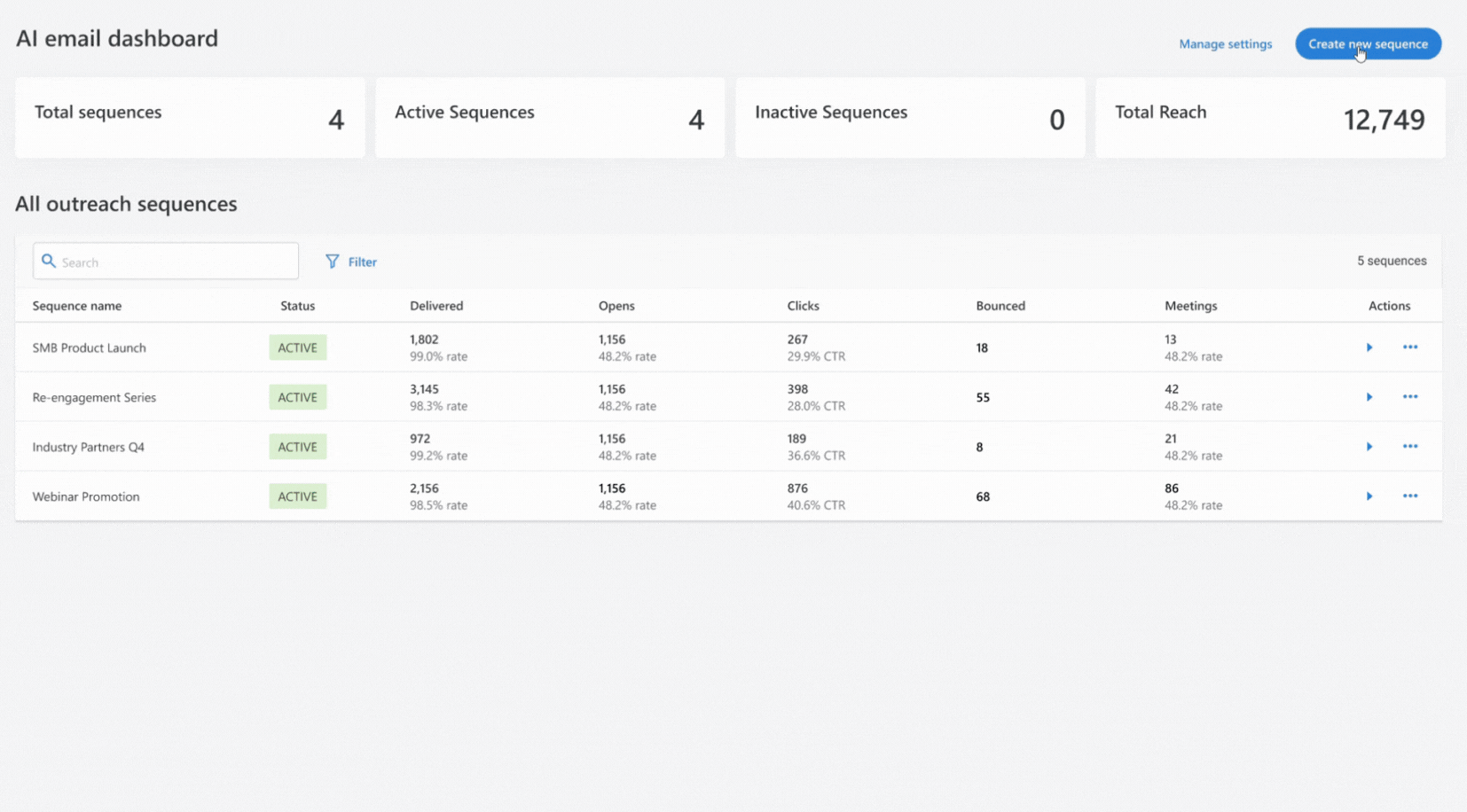Screen dimensions: 1467x812
Task: Sort by the Bounced column header
Action: [1000, 306]
